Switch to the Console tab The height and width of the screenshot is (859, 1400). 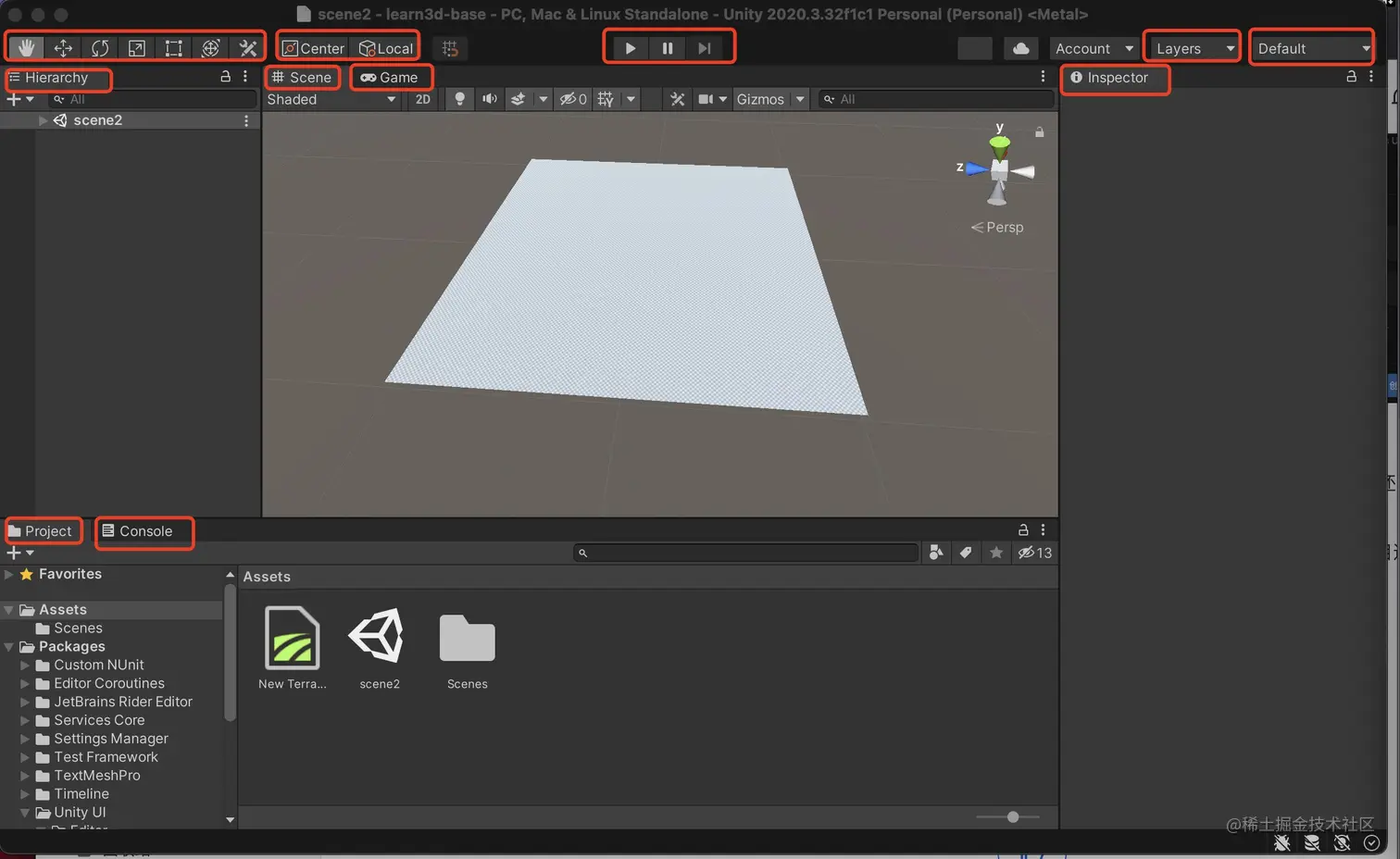coord(138,531)
